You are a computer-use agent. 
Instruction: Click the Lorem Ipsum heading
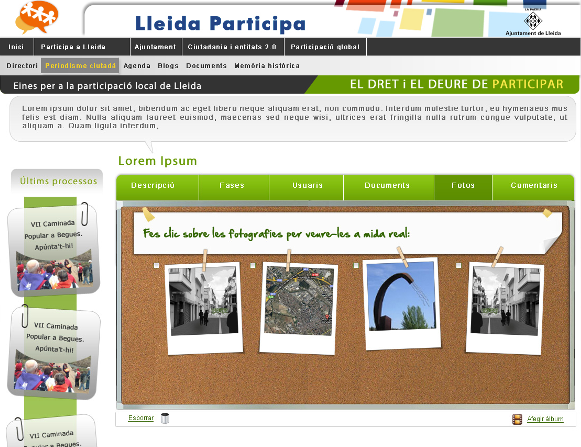pos(157,161)
